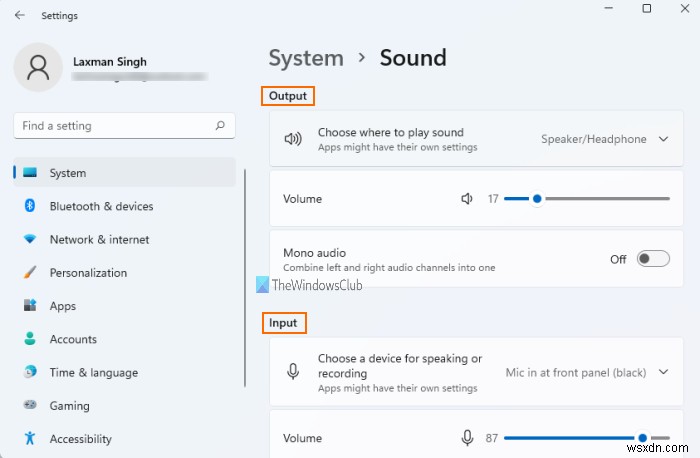The width and height of the screenshot is (700, 458).
Task: Click the Network & internet wifi icon
Action: [x=30, y=240]
